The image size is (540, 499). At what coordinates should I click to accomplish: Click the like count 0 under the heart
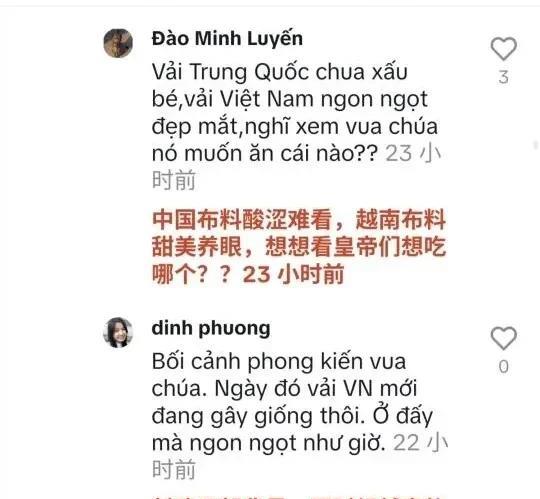(x=503, y=366)
